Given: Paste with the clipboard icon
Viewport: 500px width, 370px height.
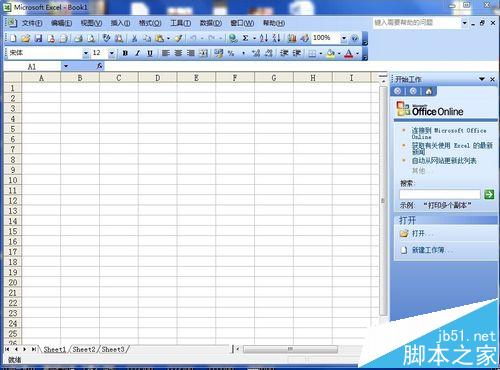Looking at the screenshot, I should tap(160, 38).
